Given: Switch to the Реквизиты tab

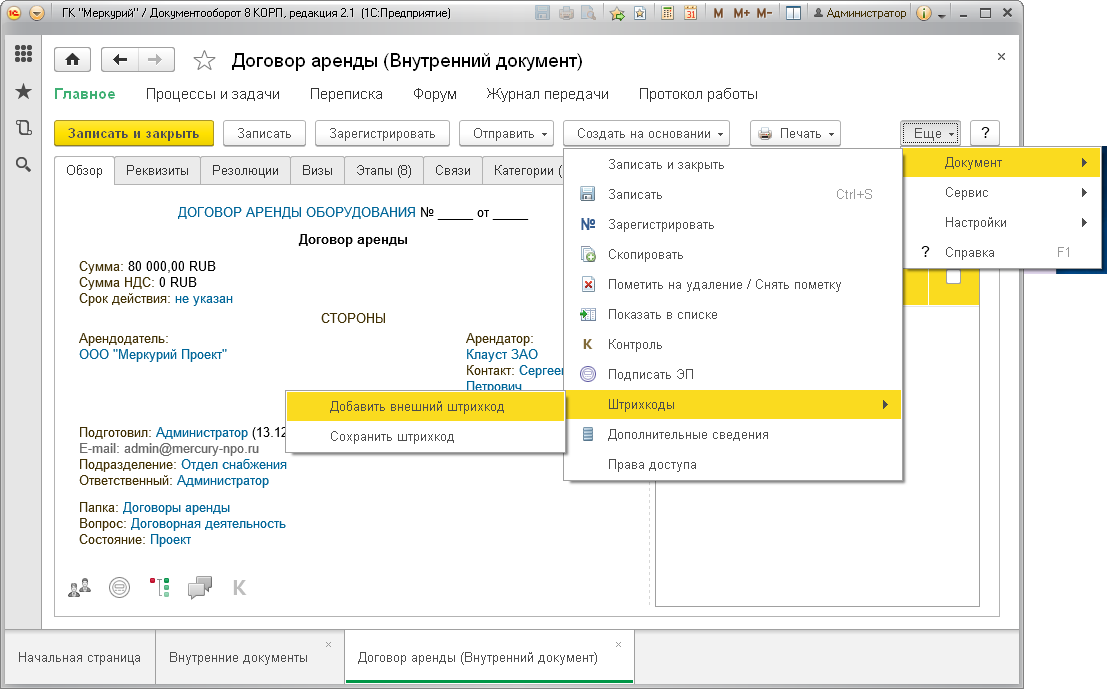Looking at the screenshot, I should coord(157,170).
